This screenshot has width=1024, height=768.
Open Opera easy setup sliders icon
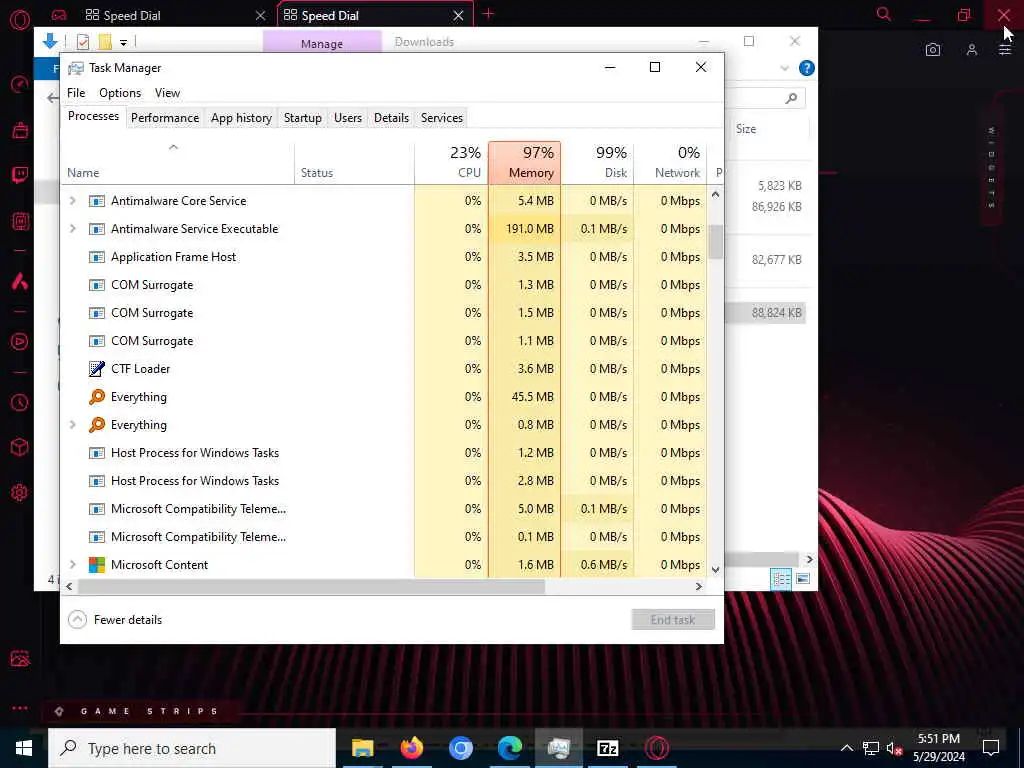pyautogui.click(x=1004, y=50)
